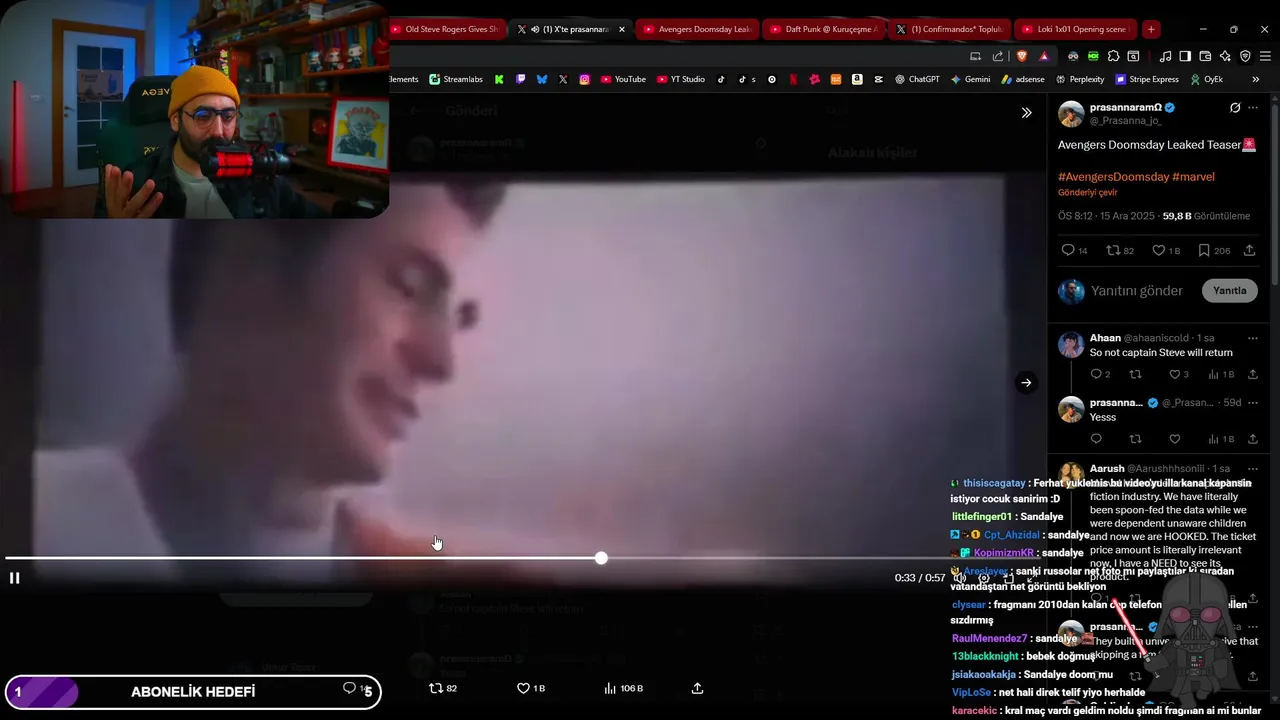
Task: Toggle the browser sidebar panel icon
Action: (1185, 56)
